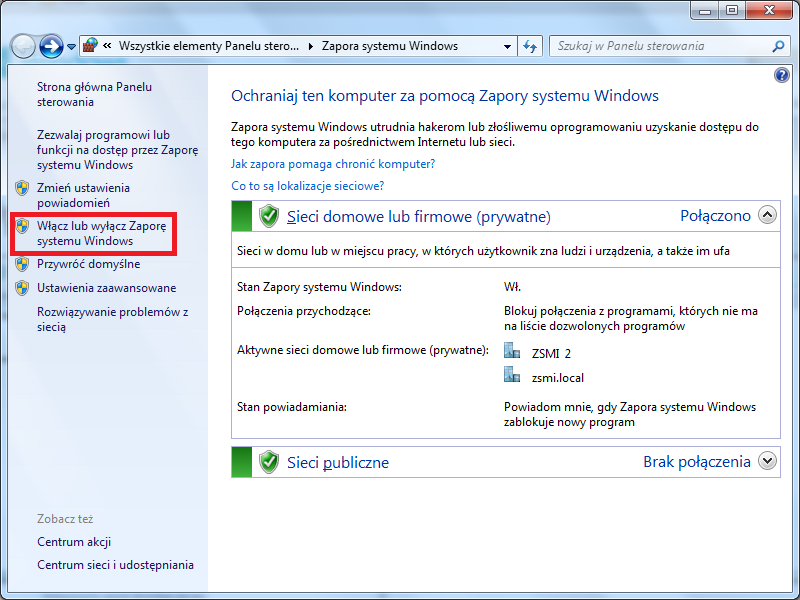Expand the Sieci publiczne section chevron

tap(767, 461)
